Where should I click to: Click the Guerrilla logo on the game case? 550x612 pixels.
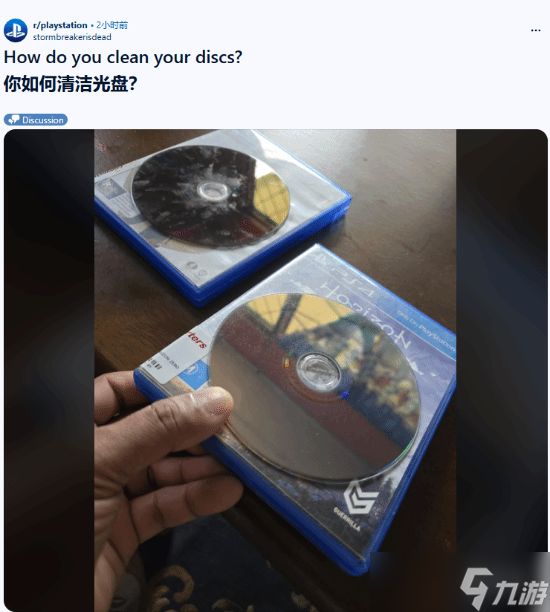point(358,505)
